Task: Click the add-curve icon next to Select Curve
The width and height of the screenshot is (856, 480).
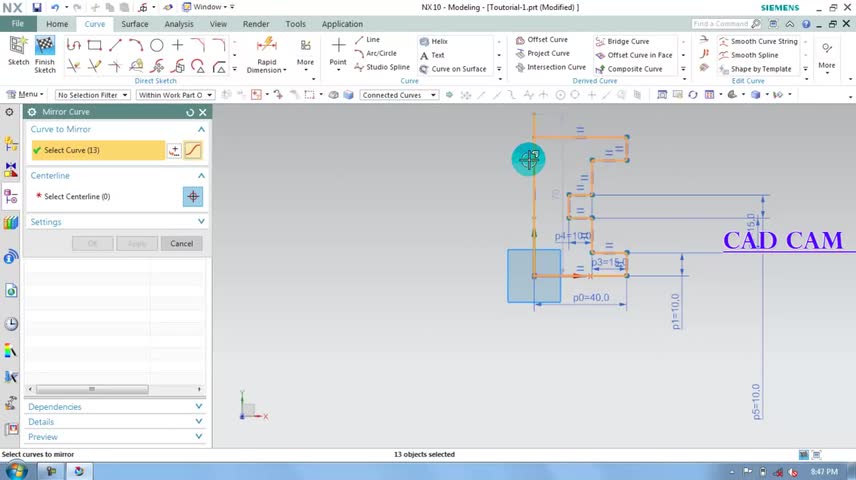Action: pyautogui.click(x=174, y=151)
